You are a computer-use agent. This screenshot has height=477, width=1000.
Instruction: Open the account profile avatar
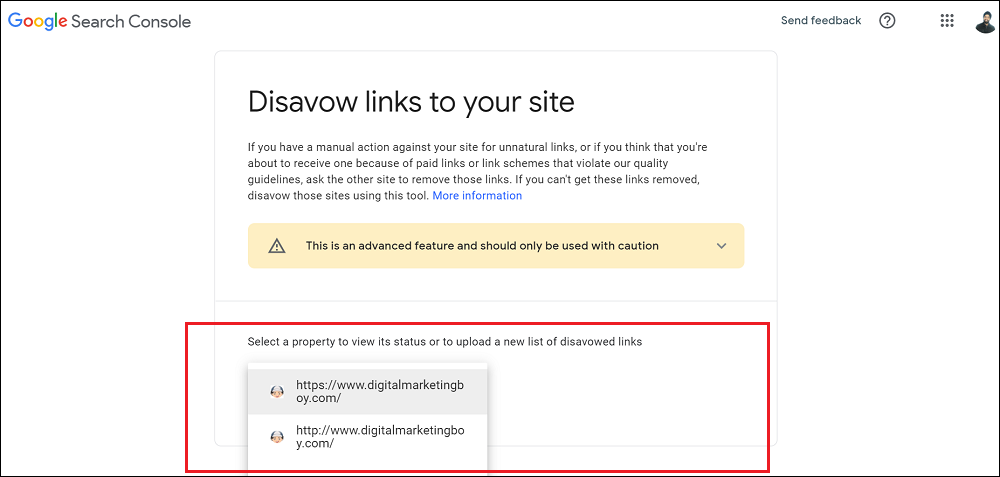click(x=985, y=21)
